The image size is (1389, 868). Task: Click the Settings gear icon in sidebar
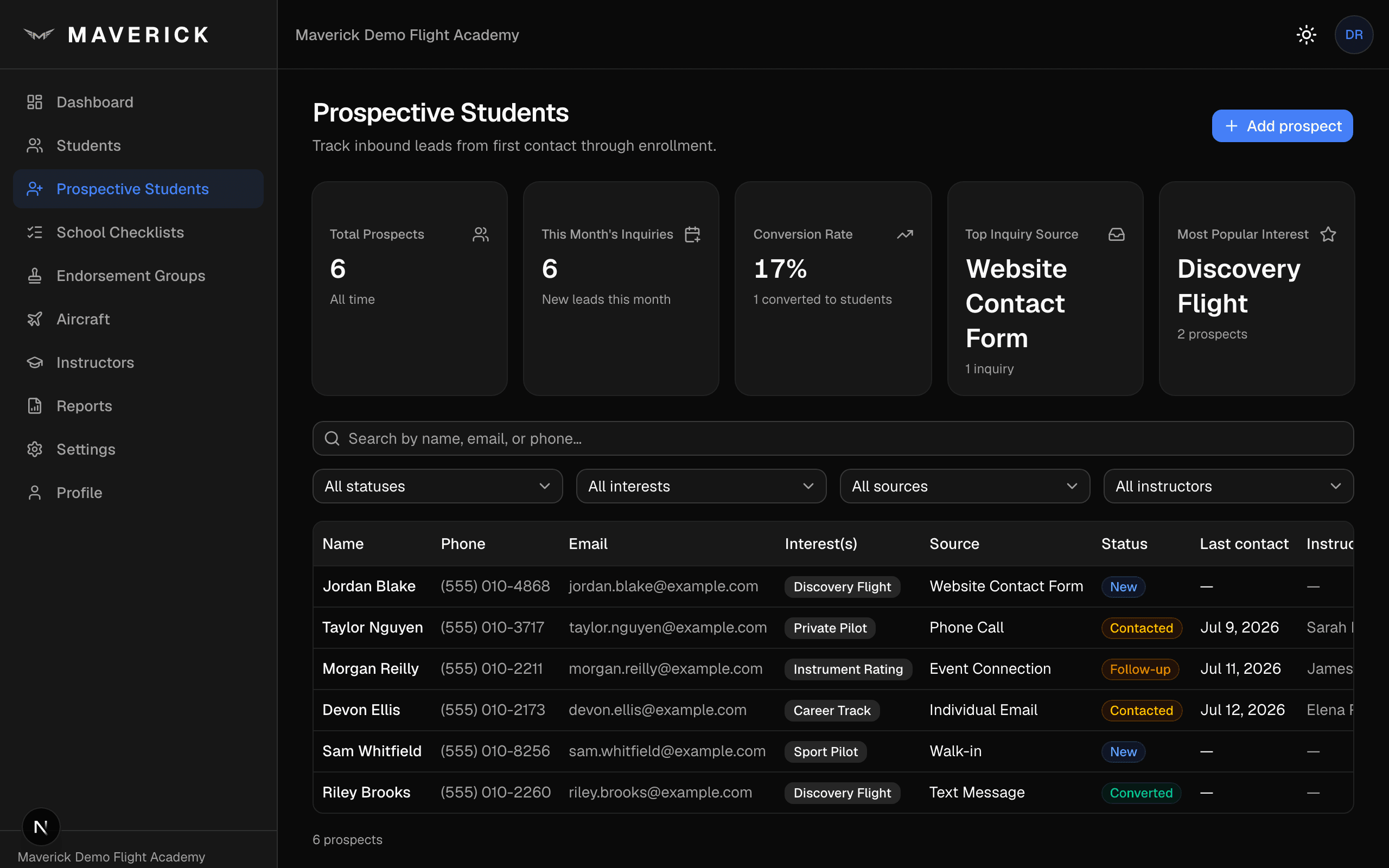pyautogui.click(x=35, y=450)
